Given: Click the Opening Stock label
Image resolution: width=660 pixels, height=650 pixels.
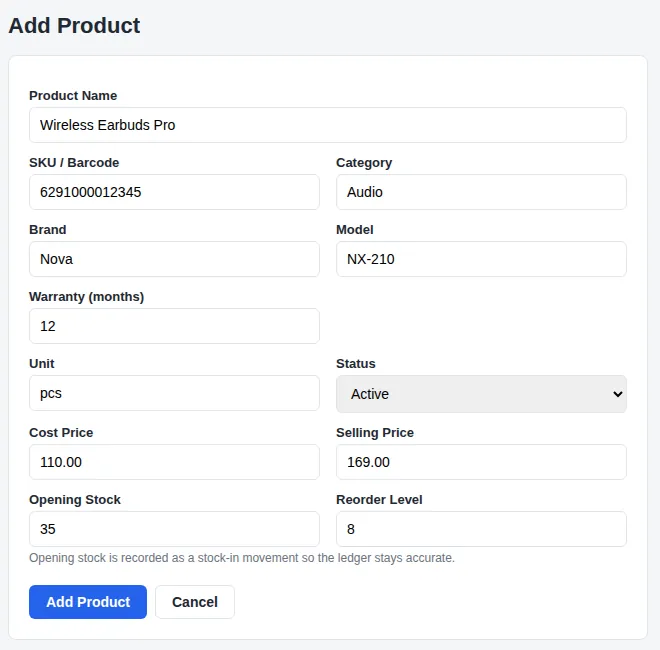Looking at the screenshot, I should tap(75, 500).
